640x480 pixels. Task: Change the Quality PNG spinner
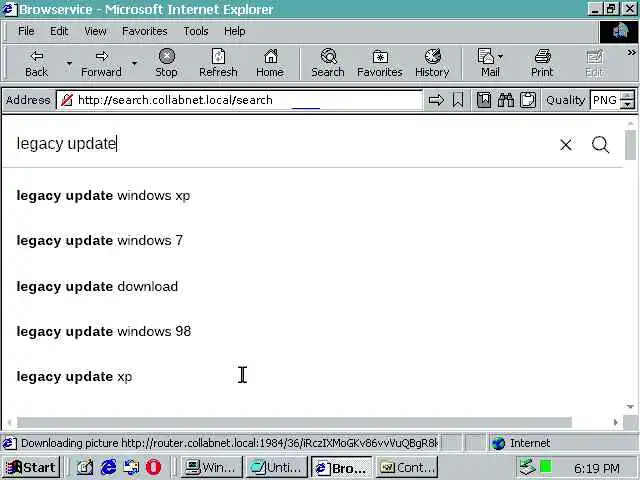point(627,100)
